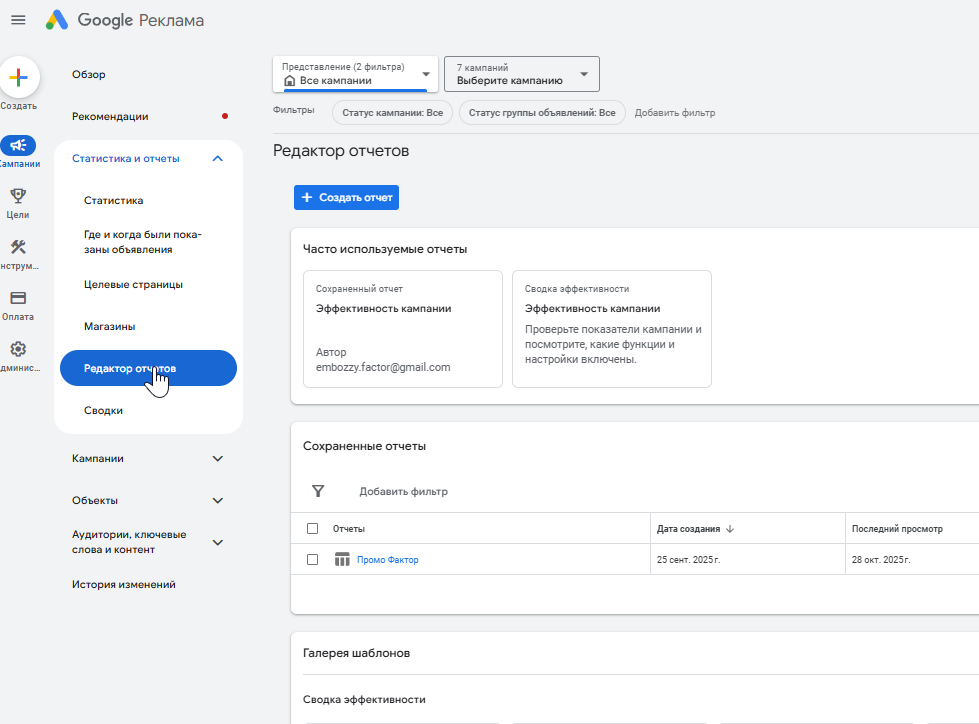Open the Выберите кампанию dropdown
This screenshot has height=724, width=979.
point(521,74)
